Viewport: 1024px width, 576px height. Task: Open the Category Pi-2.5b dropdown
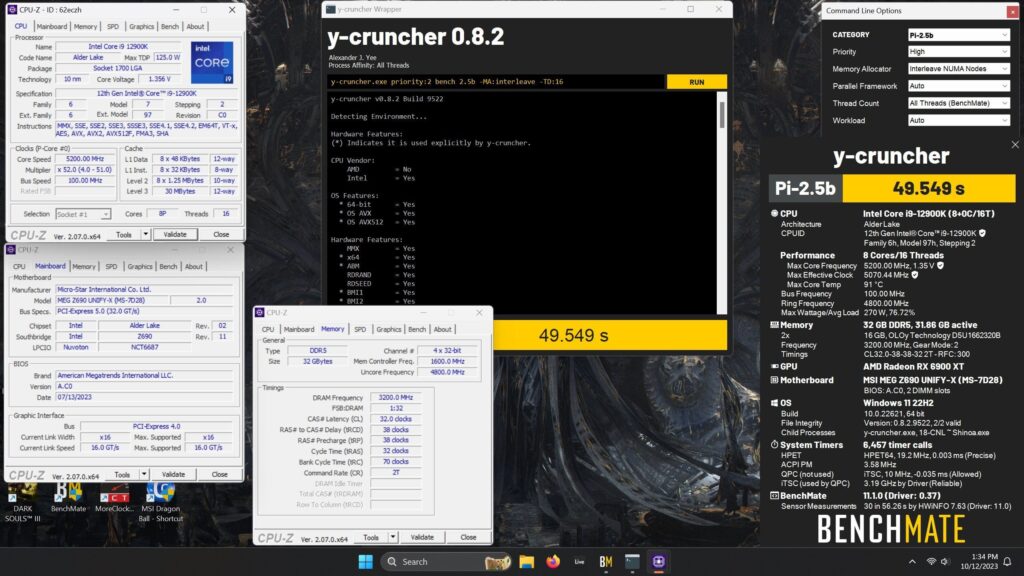point(958,35)
